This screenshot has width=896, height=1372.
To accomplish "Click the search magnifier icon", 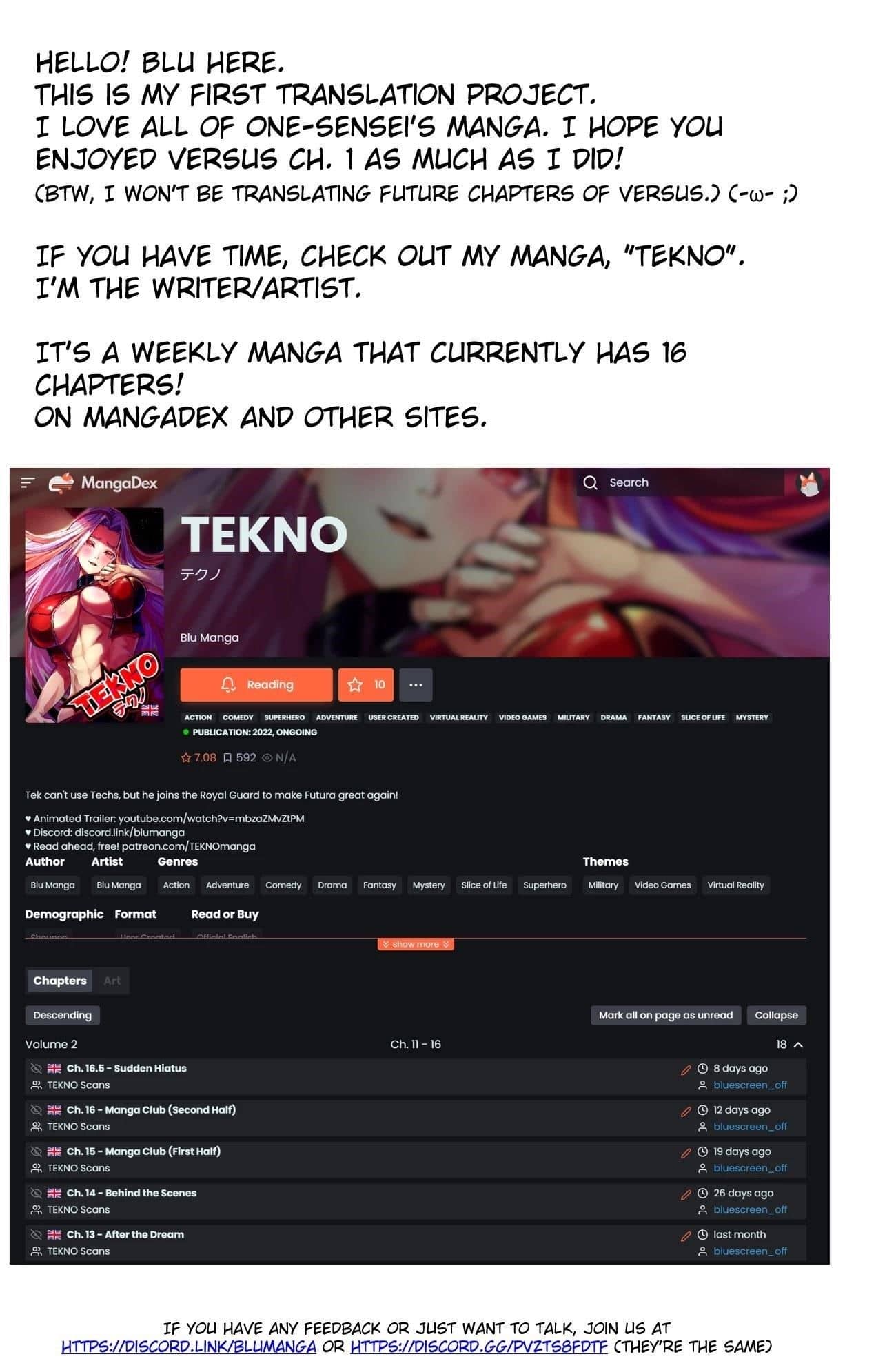I will (x=590, y=482).
